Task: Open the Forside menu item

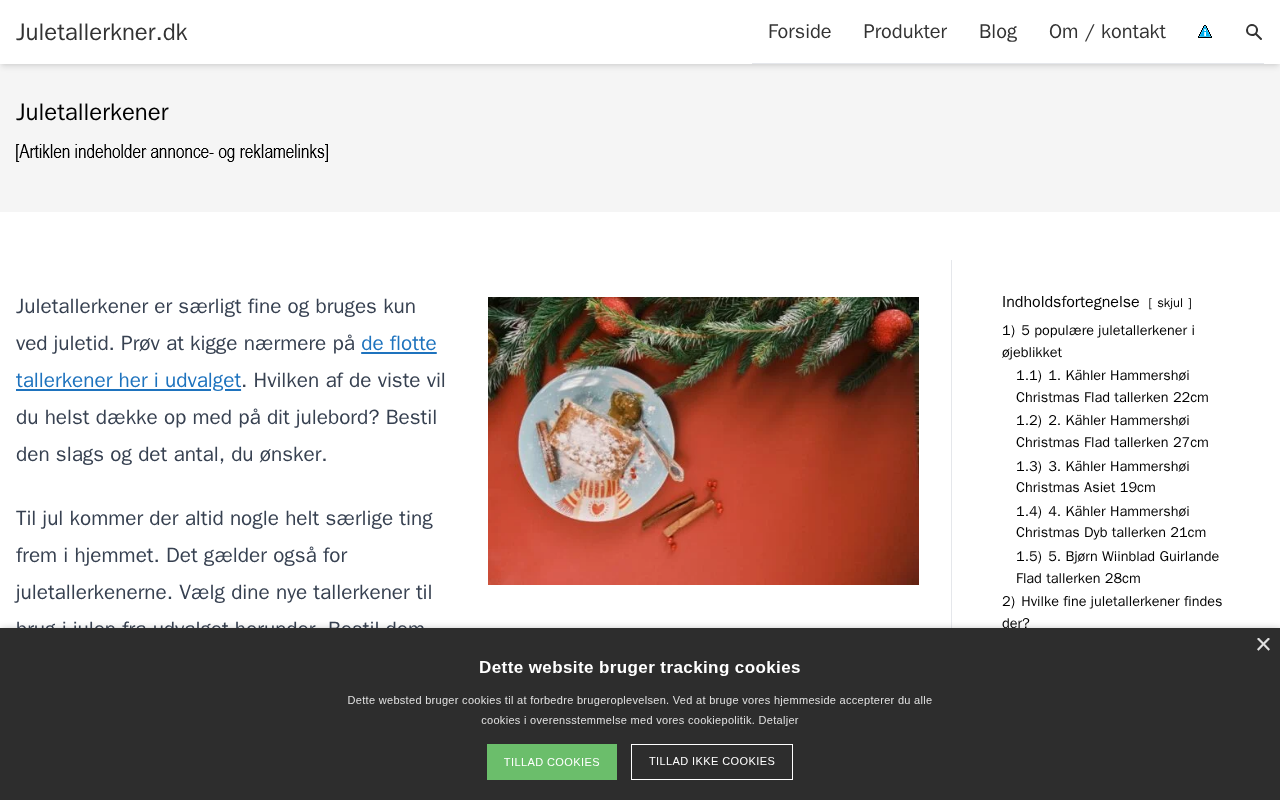Action: tap(799, 32)
